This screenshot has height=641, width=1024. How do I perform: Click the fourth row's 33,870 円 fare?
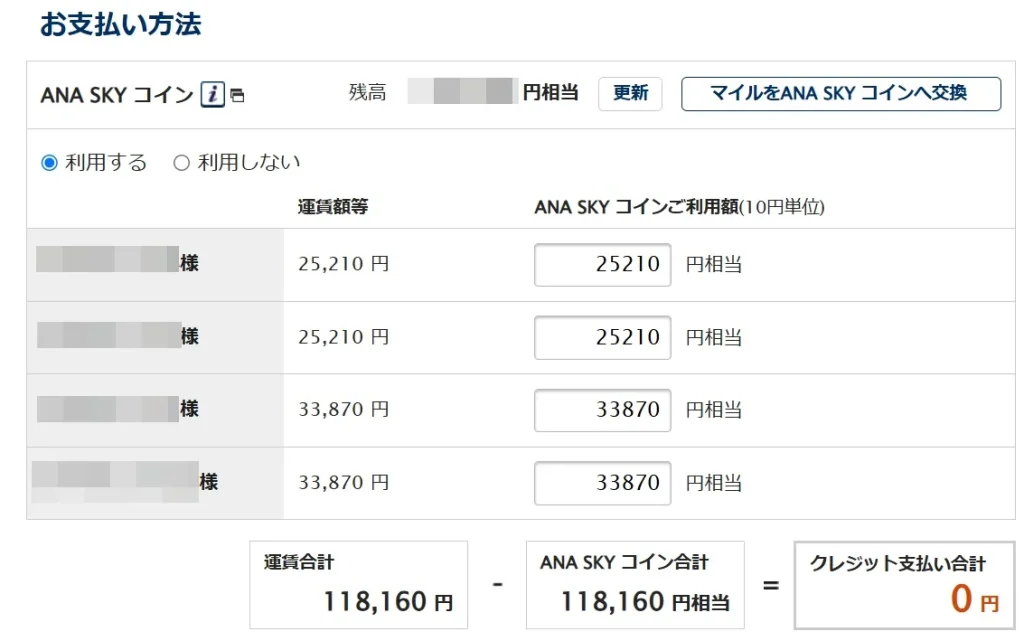point(344,482)
